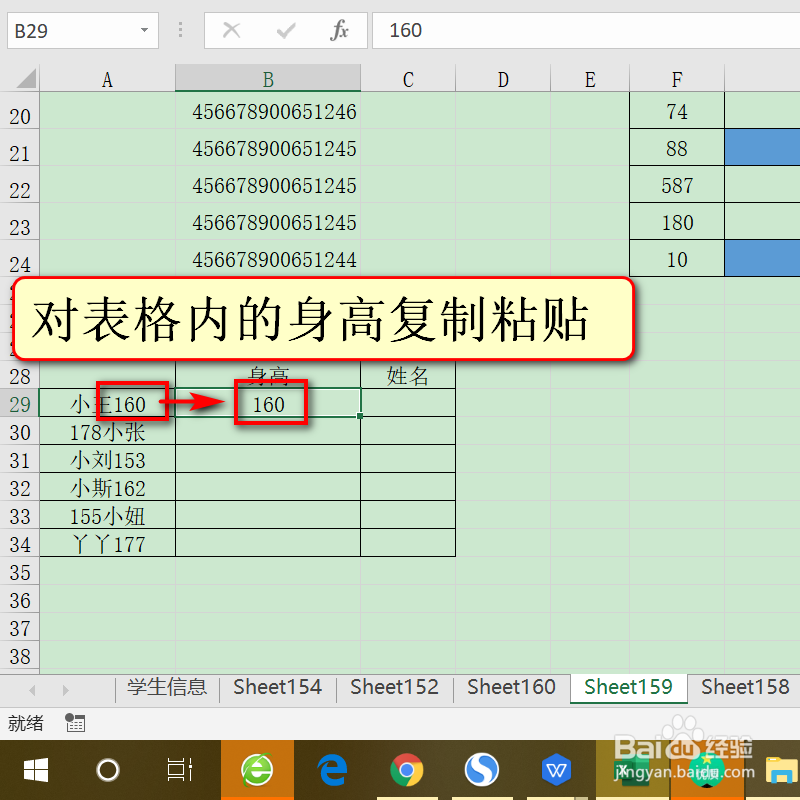Switch to the Sheet158 tab
Image resolution: width=800 pixels, height=800 pixels.
[744, 688]
